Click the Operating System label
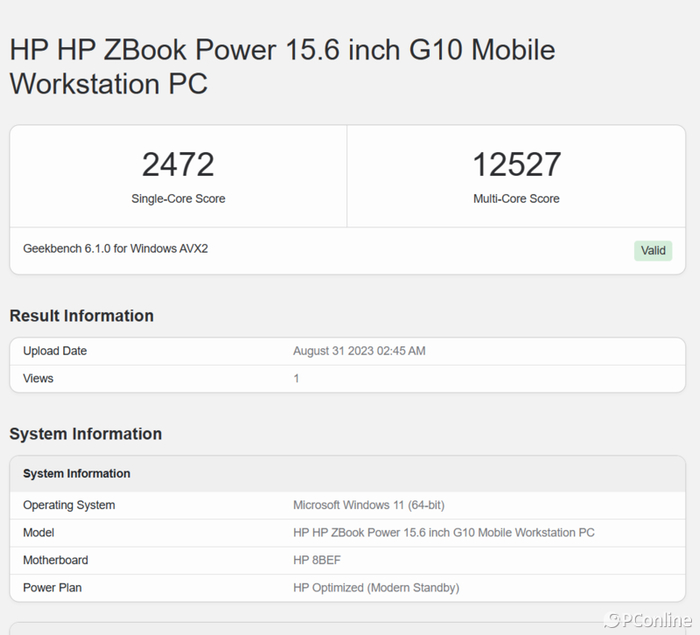This screenshot has width=700, height=635. (x=69, y=505)
